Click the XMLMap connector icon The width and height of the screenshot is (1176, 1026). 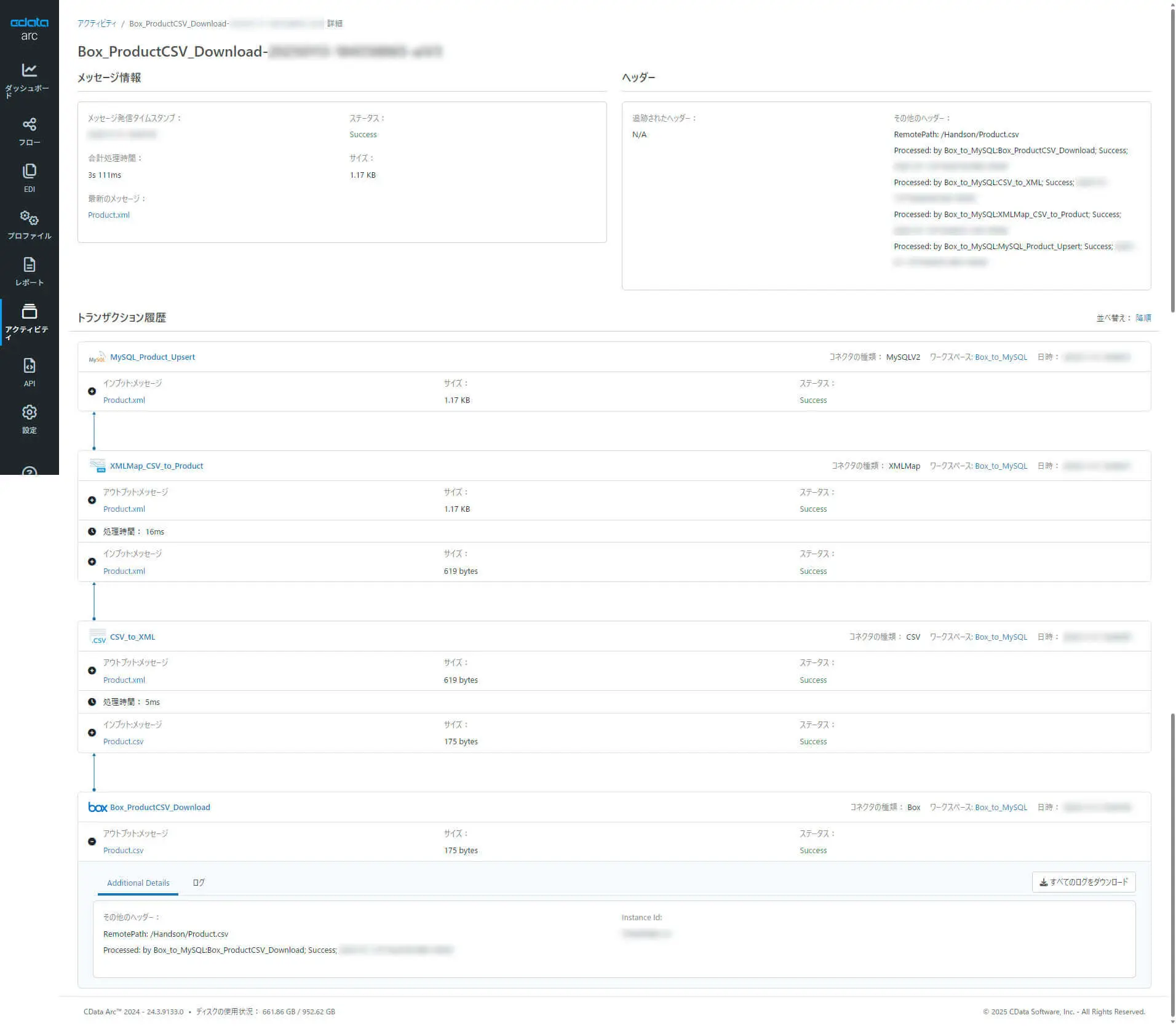point(97,466)
